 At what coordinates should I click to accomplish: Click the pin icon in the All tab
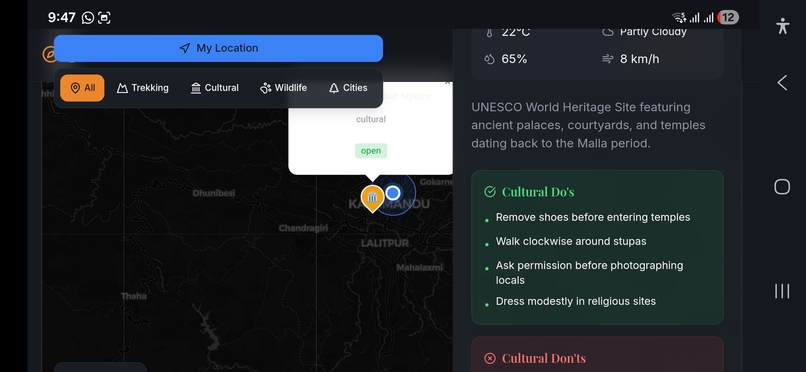(75, 88)
